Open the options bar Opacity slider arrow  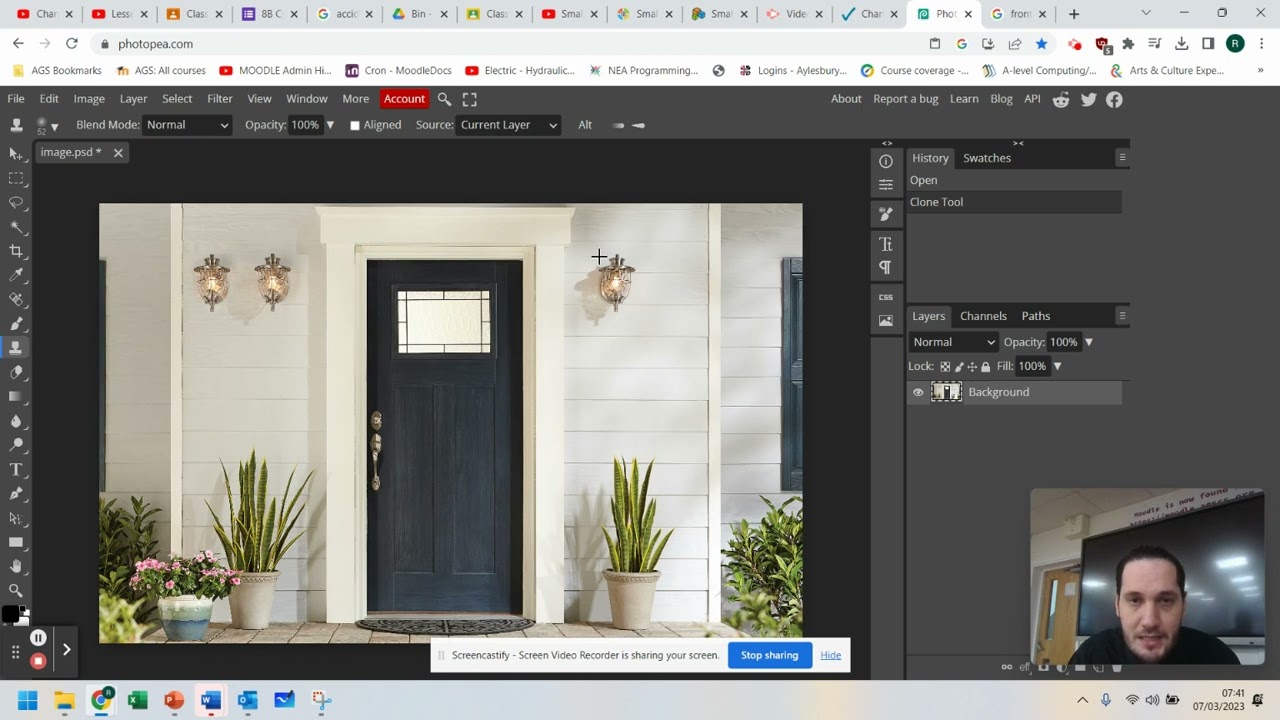pos(330,125)
